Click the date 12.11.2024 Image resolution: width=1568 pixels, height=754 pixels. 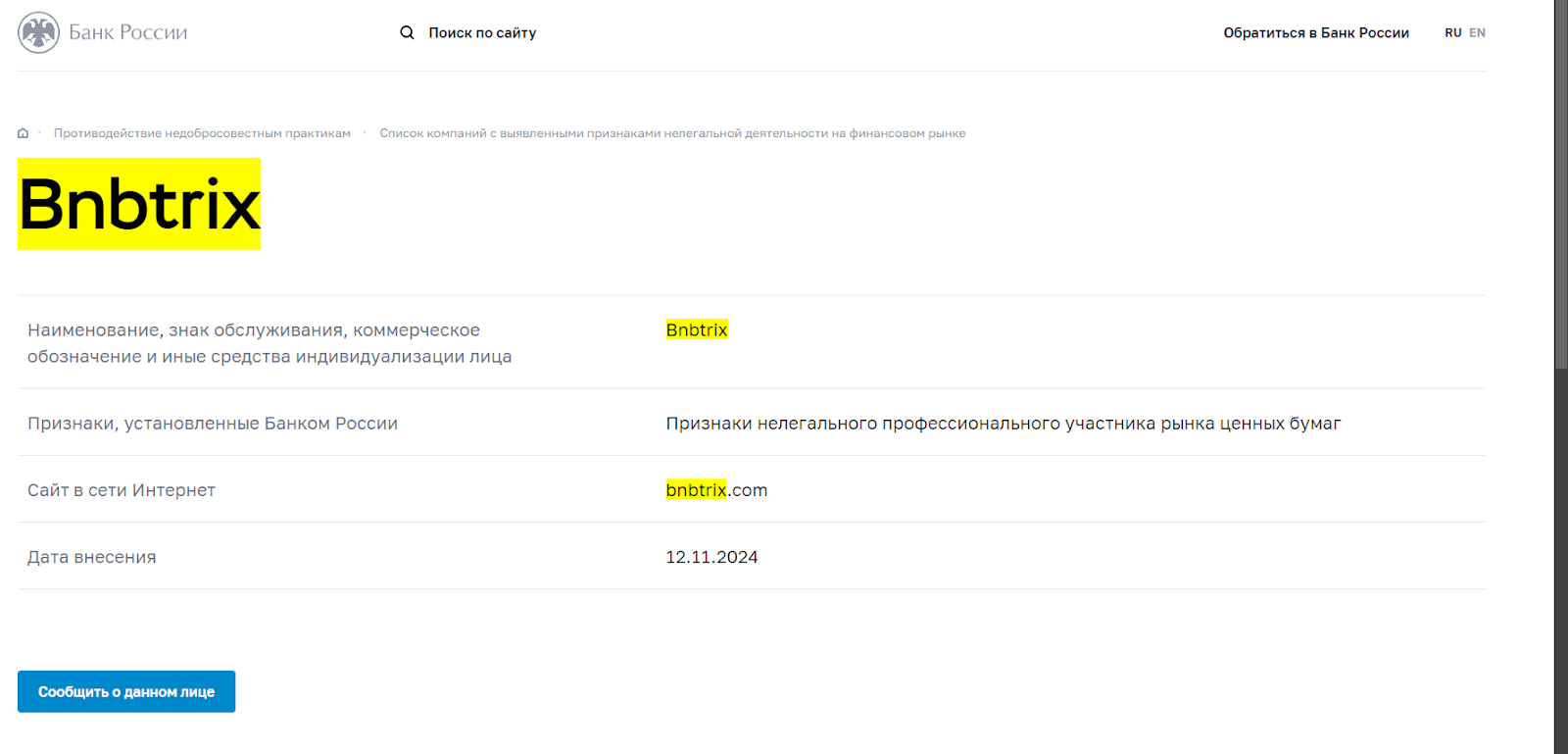711,557
